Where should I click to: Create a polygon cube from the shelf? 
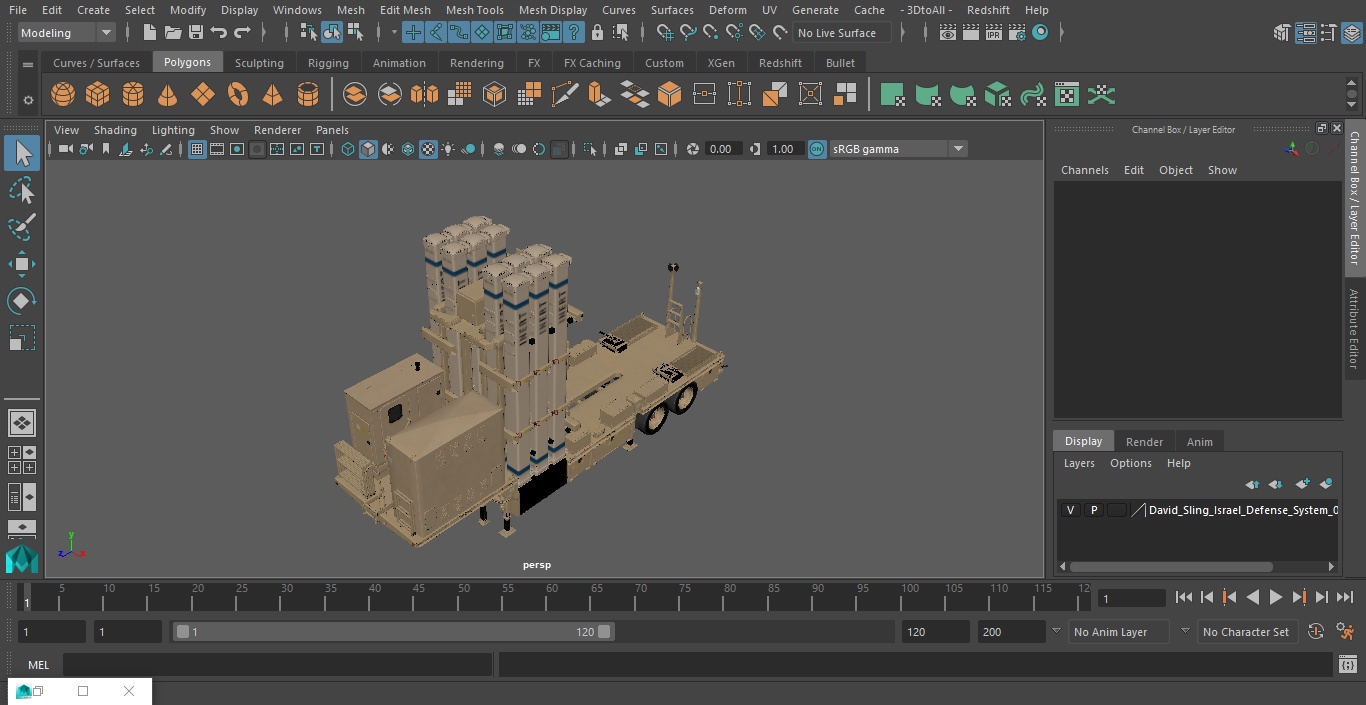98,95
